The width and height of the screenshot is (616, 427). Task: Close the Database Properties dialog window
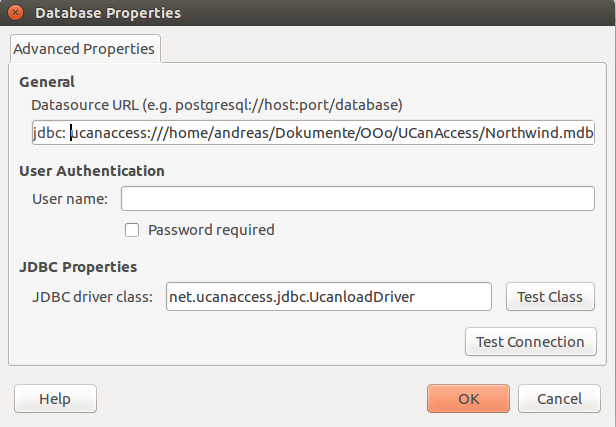click(15, 14)
